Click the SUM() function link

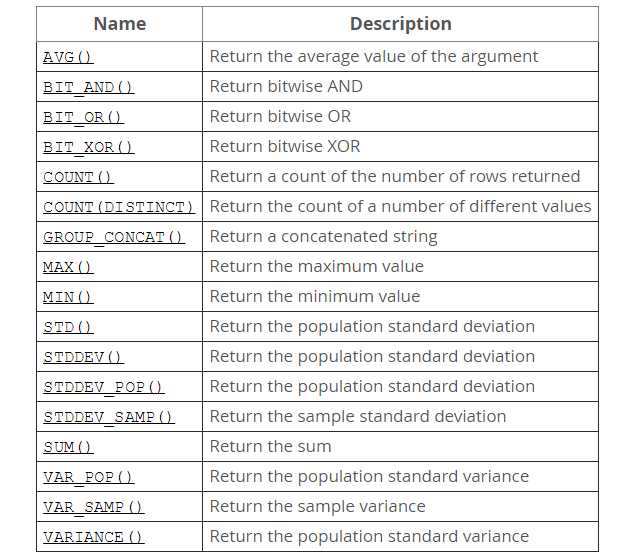tap(68, 447)
